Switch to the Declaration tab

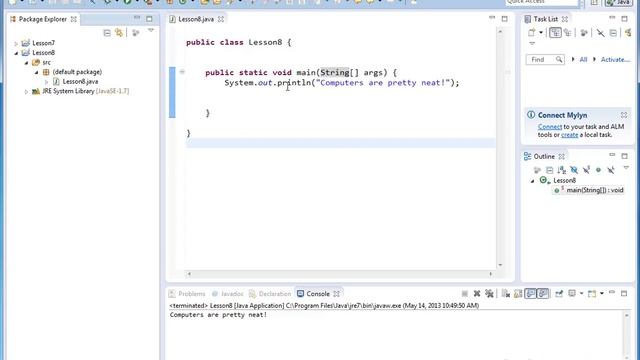point(275,294)
